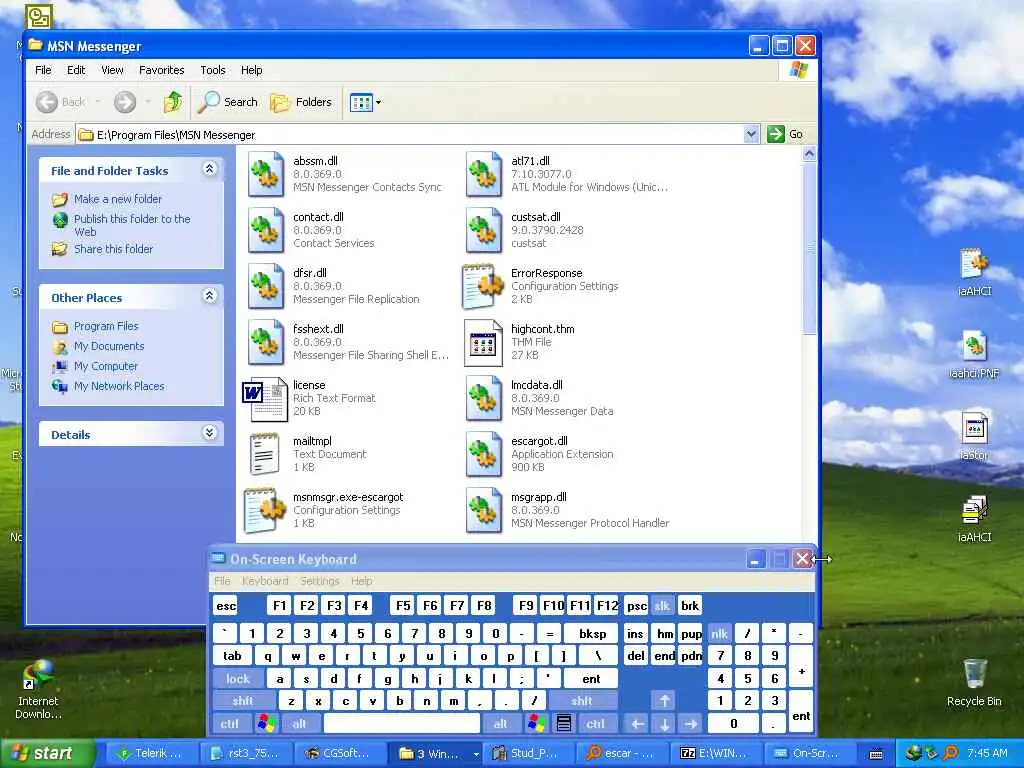Click the spacebar on On-Screen Keyboard
Screen dimensions: 1024x768
(x=401, y=724)
